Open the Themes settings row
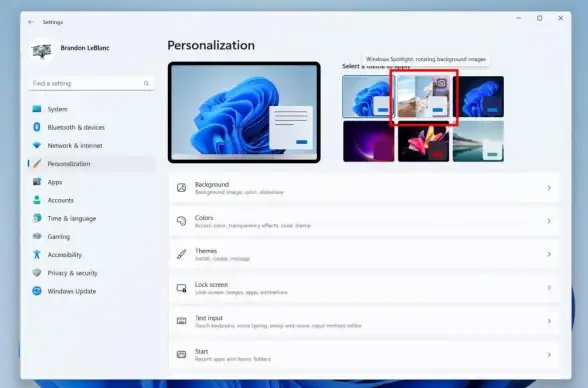Image resolution: width=588 pixels, height=388 pixels. tap(364, 254)
